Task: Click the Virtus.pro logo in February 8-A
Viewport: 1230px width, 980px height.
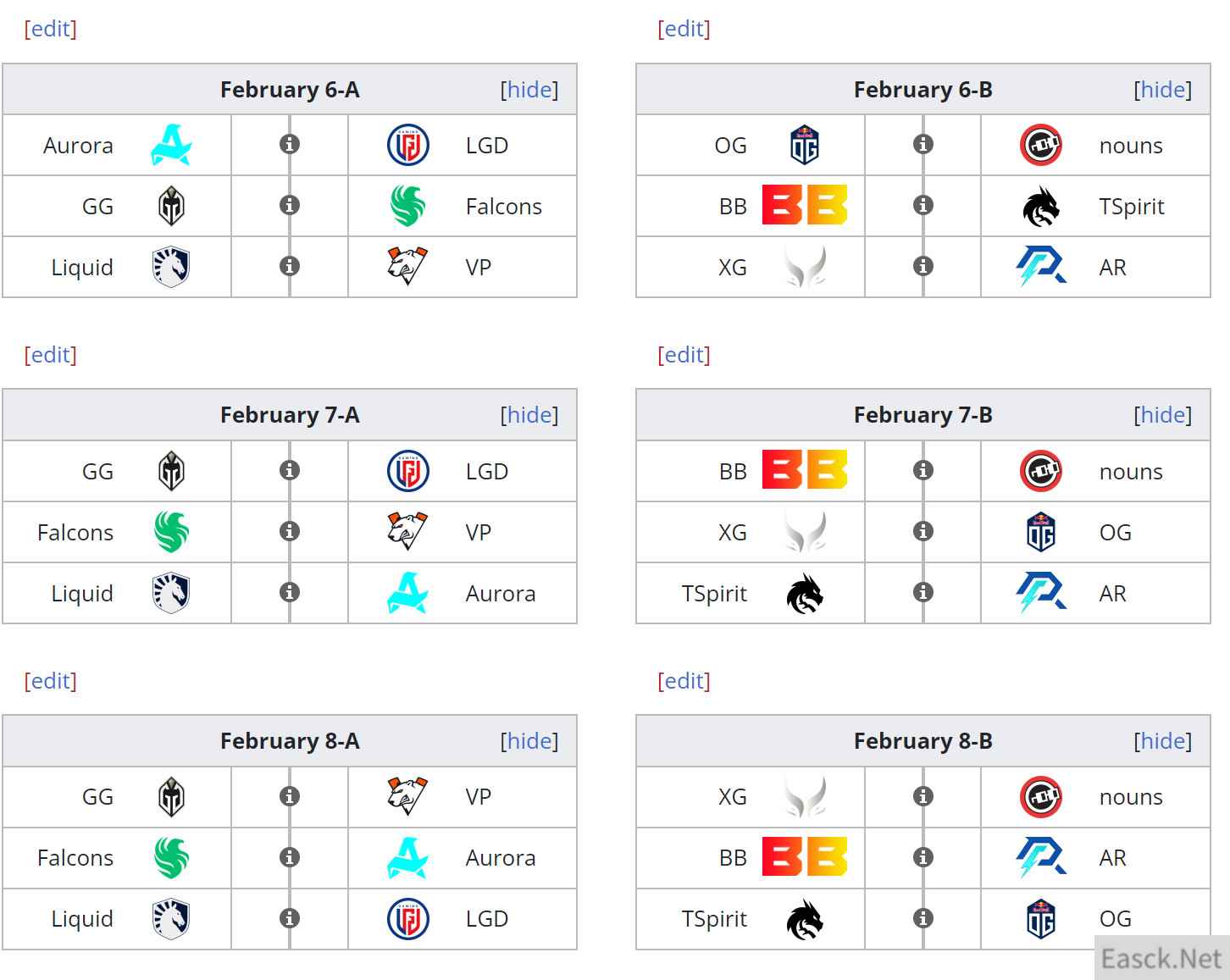Action: pyautogui.click(x=407, y=796)
